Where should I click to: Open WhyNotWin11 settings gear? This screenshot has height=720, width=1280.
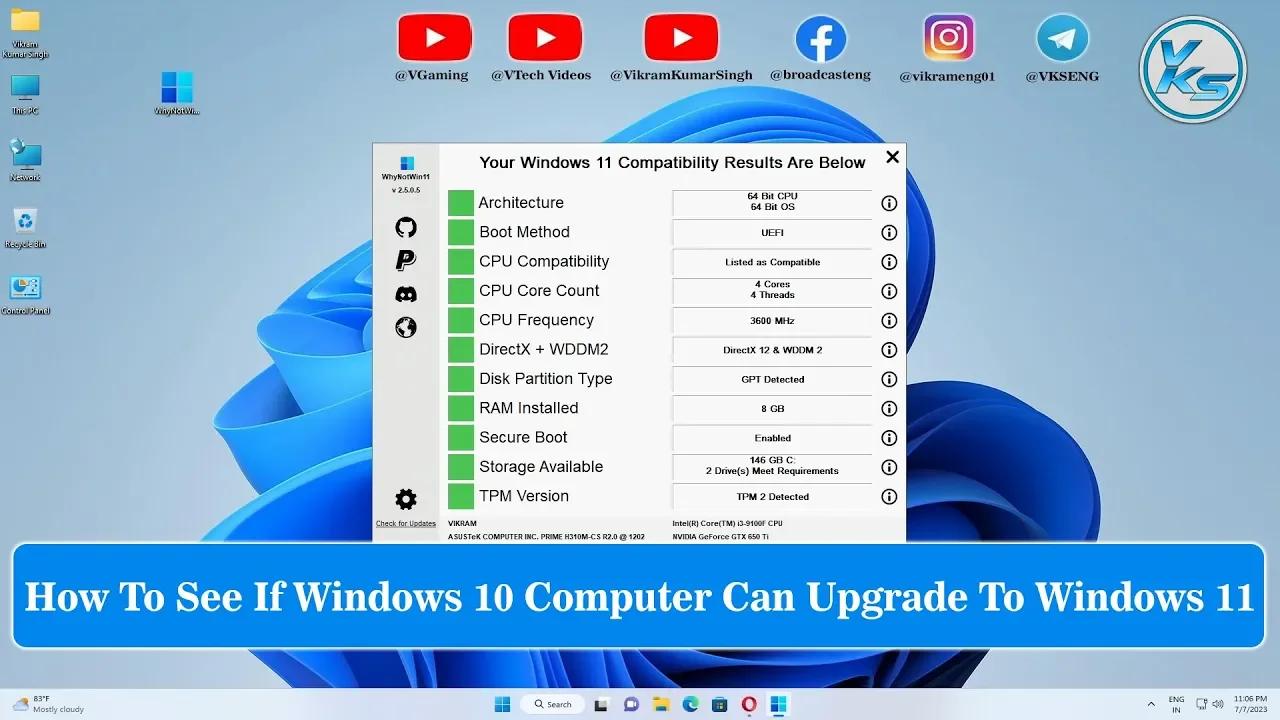[x=406, y=499]
